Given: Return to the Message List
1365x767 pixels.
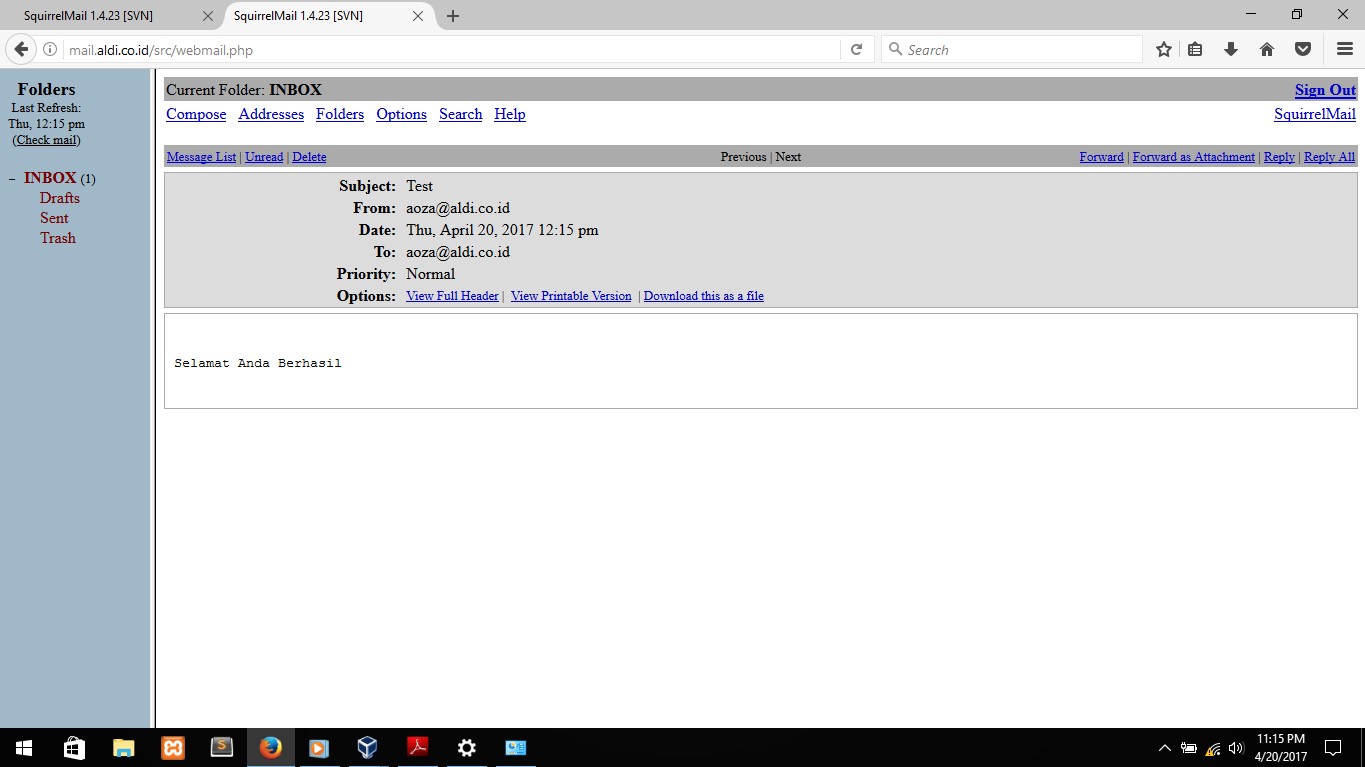Looking at the screenshot, I should 202,157.
